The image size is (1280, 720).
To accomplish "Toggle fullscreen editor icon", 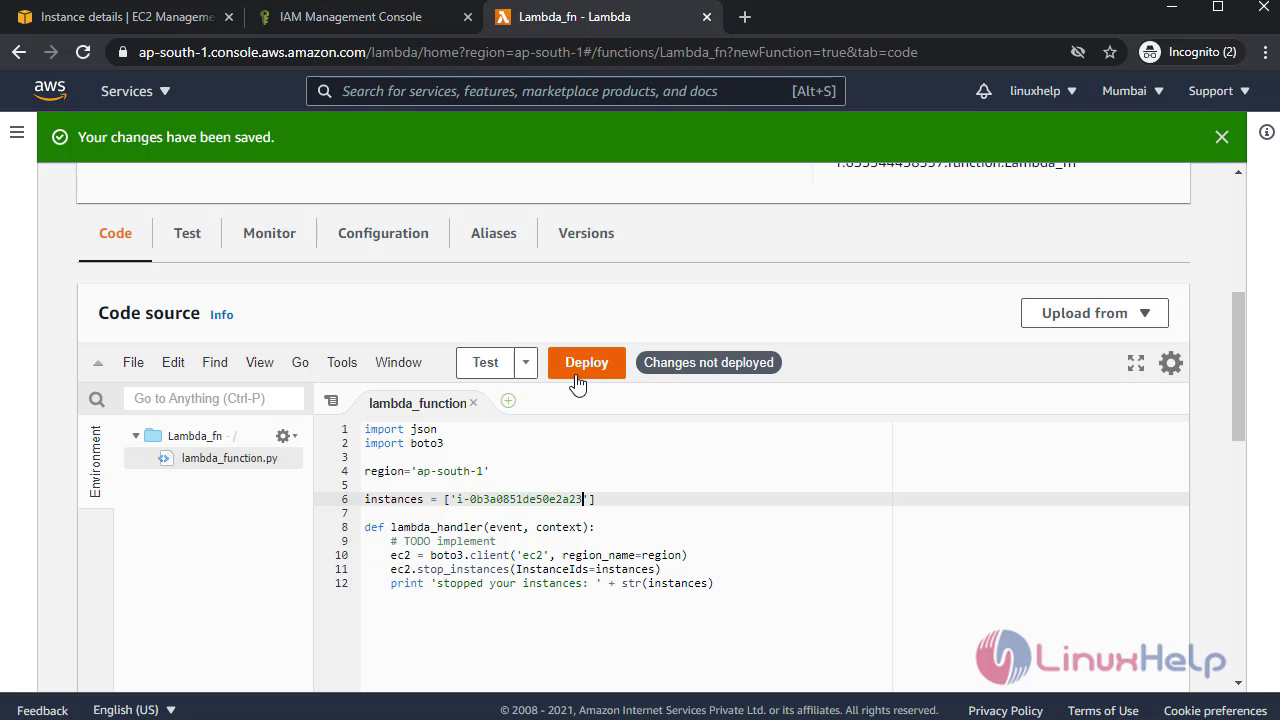I will (x=1136, y=363).
